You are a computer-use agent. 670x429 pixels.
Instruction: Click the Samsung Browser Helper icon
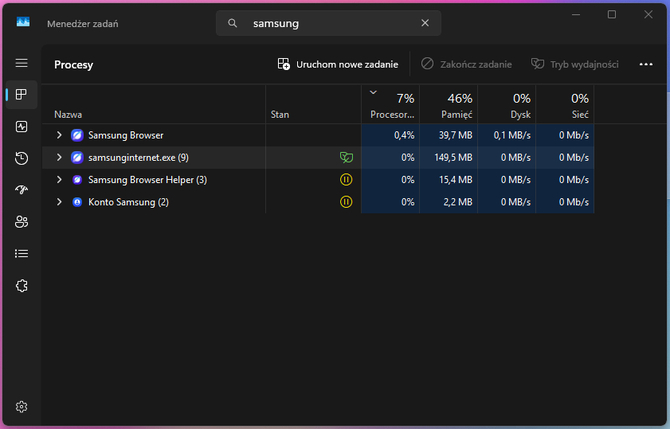(x=77, y=180)
